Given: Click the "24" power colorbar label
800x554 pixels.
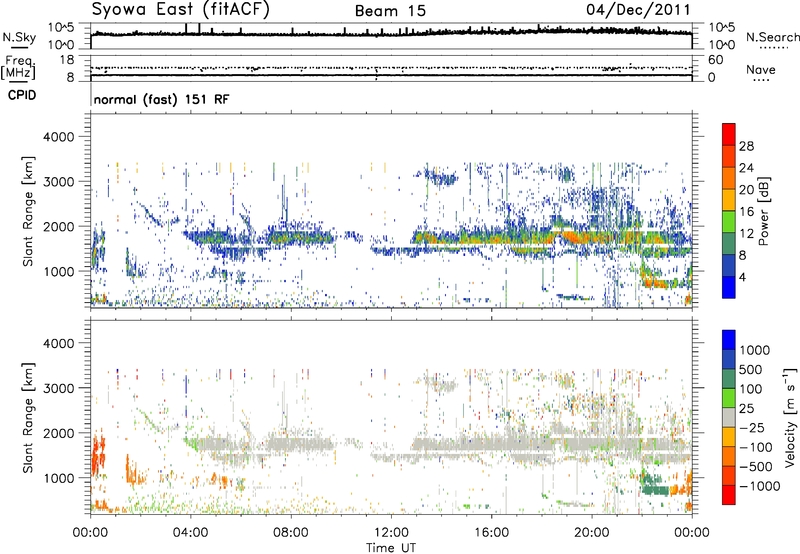Looking at the screenshot, I should [746, 168].
